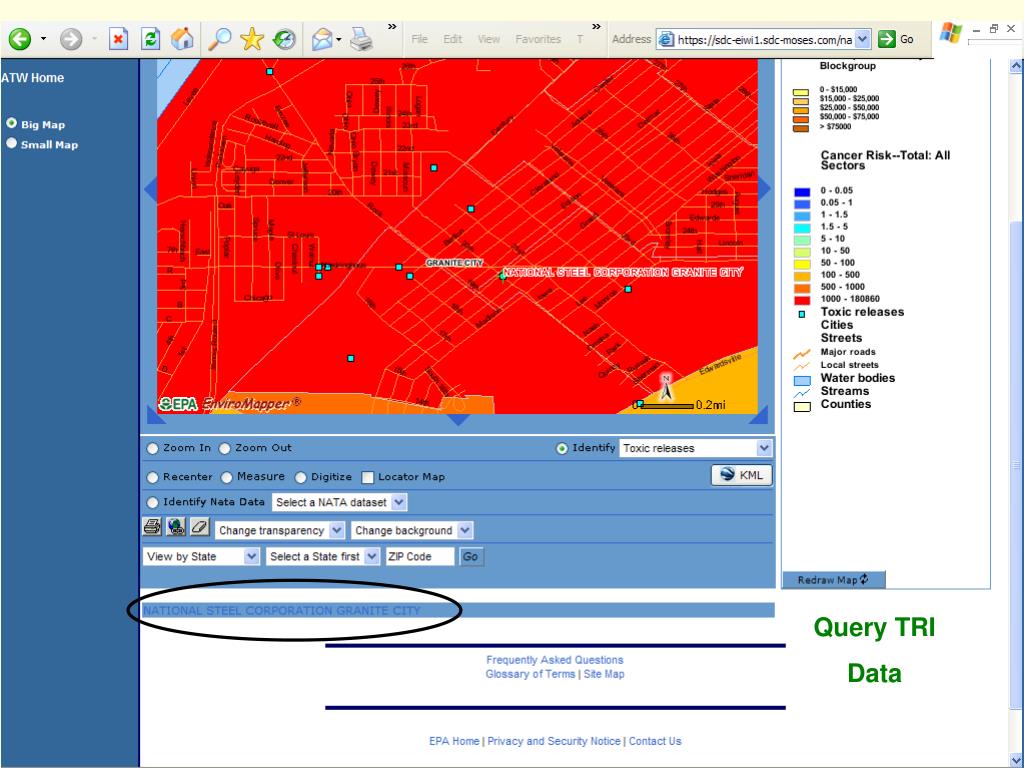1024x768 pixels.
Task: Select the Big Map radio button
Action: (x=11, y=123)
